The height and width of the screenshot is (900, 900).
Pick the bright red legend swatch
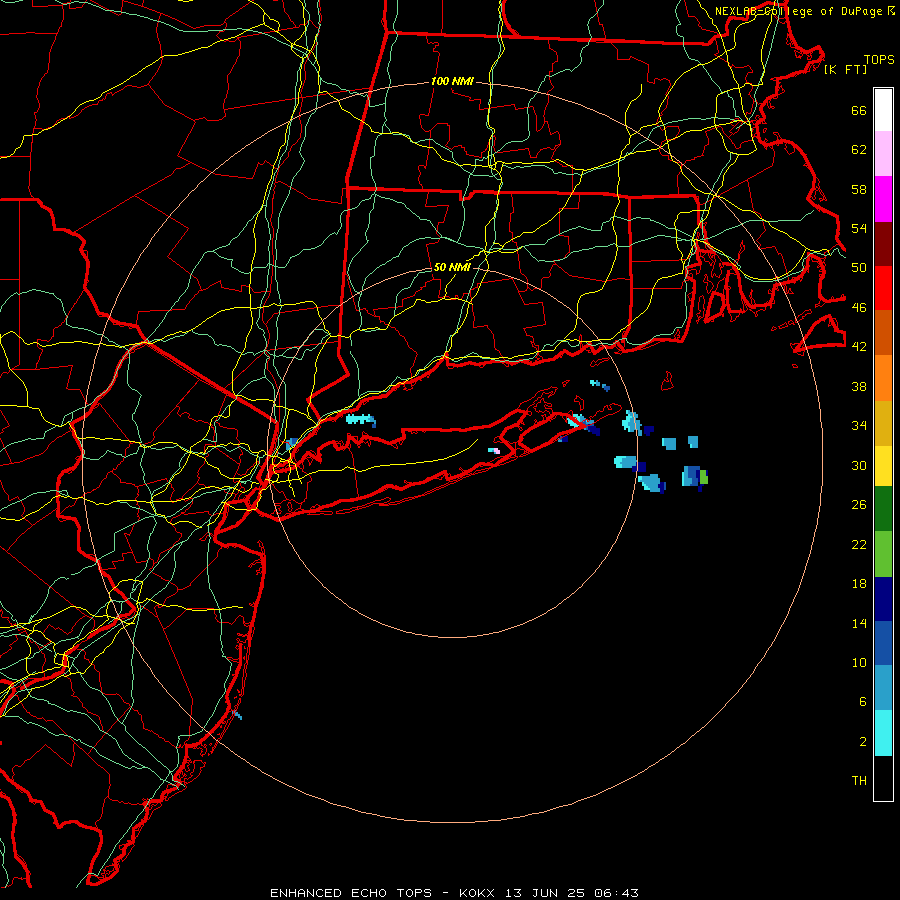tap(883, 288)
